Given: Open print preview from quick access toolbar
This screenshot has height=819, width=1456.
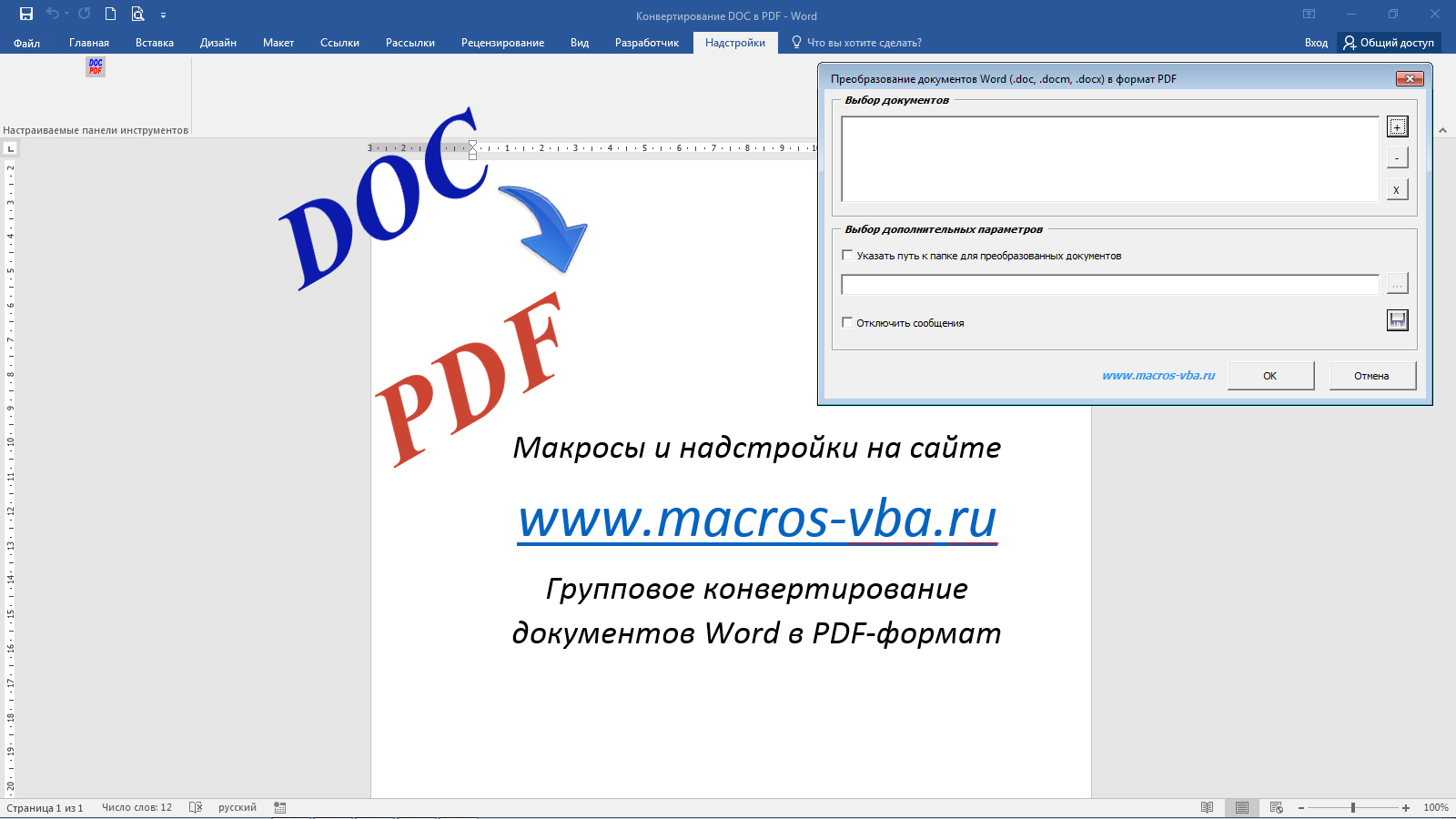Looking at the screenshot, I should [137, 14].
